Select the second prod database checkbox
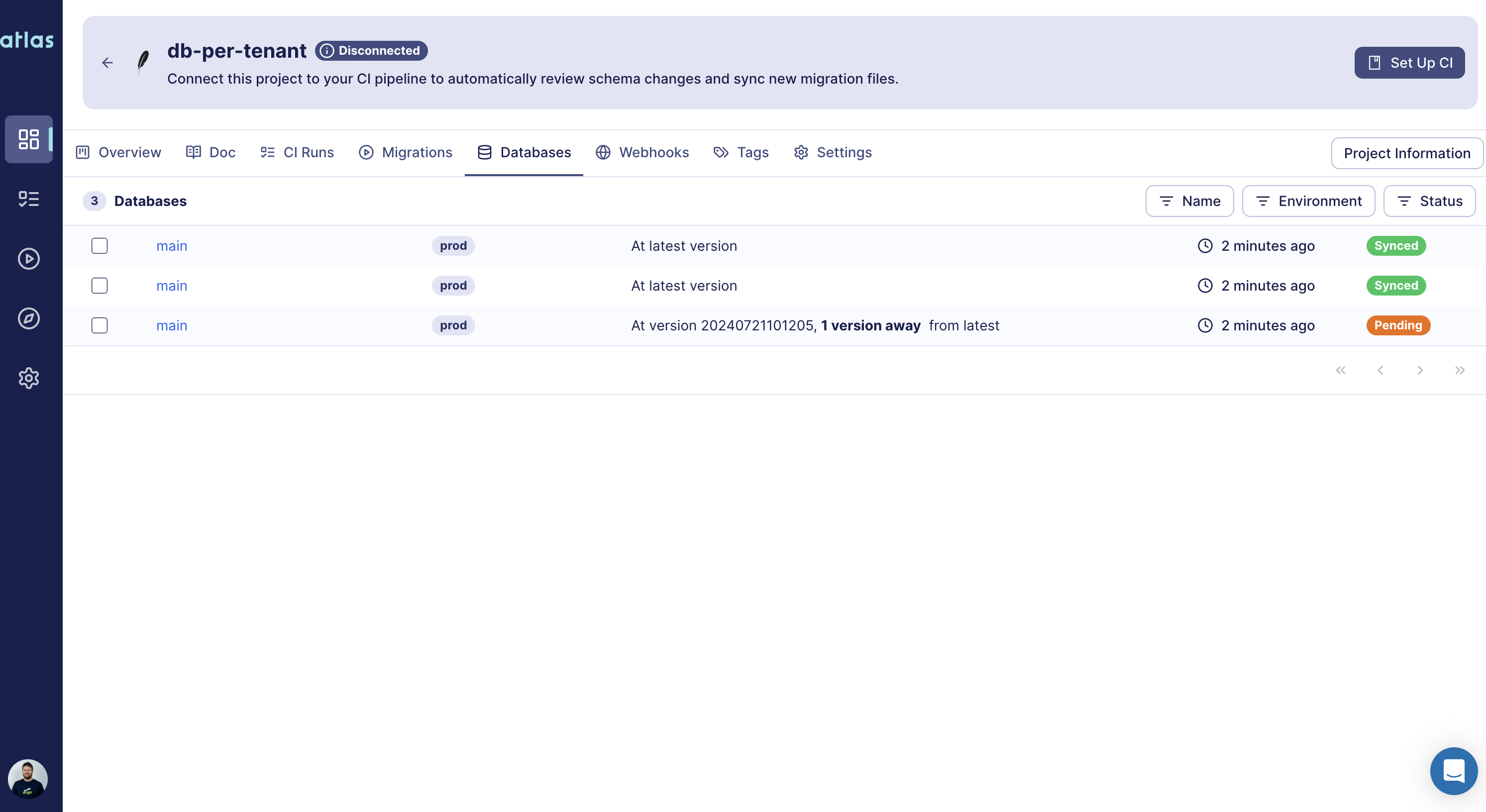The width and height of the screenshot is (1486, 812). coord(99,286)
